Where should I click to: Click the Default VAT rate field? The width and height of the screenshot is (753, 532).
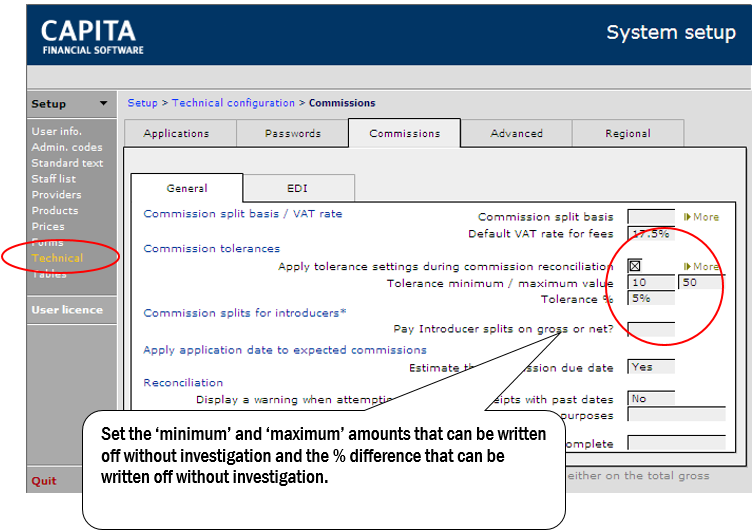[x=651, y=234]
